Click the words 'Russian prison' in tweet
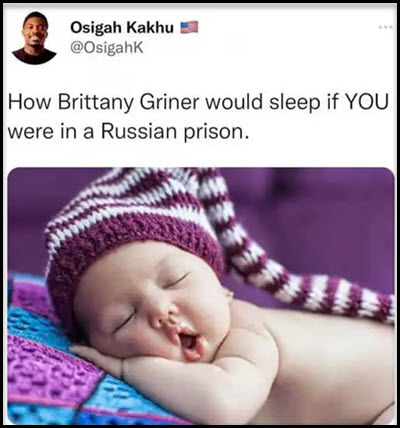 click(x=174, y=131)
